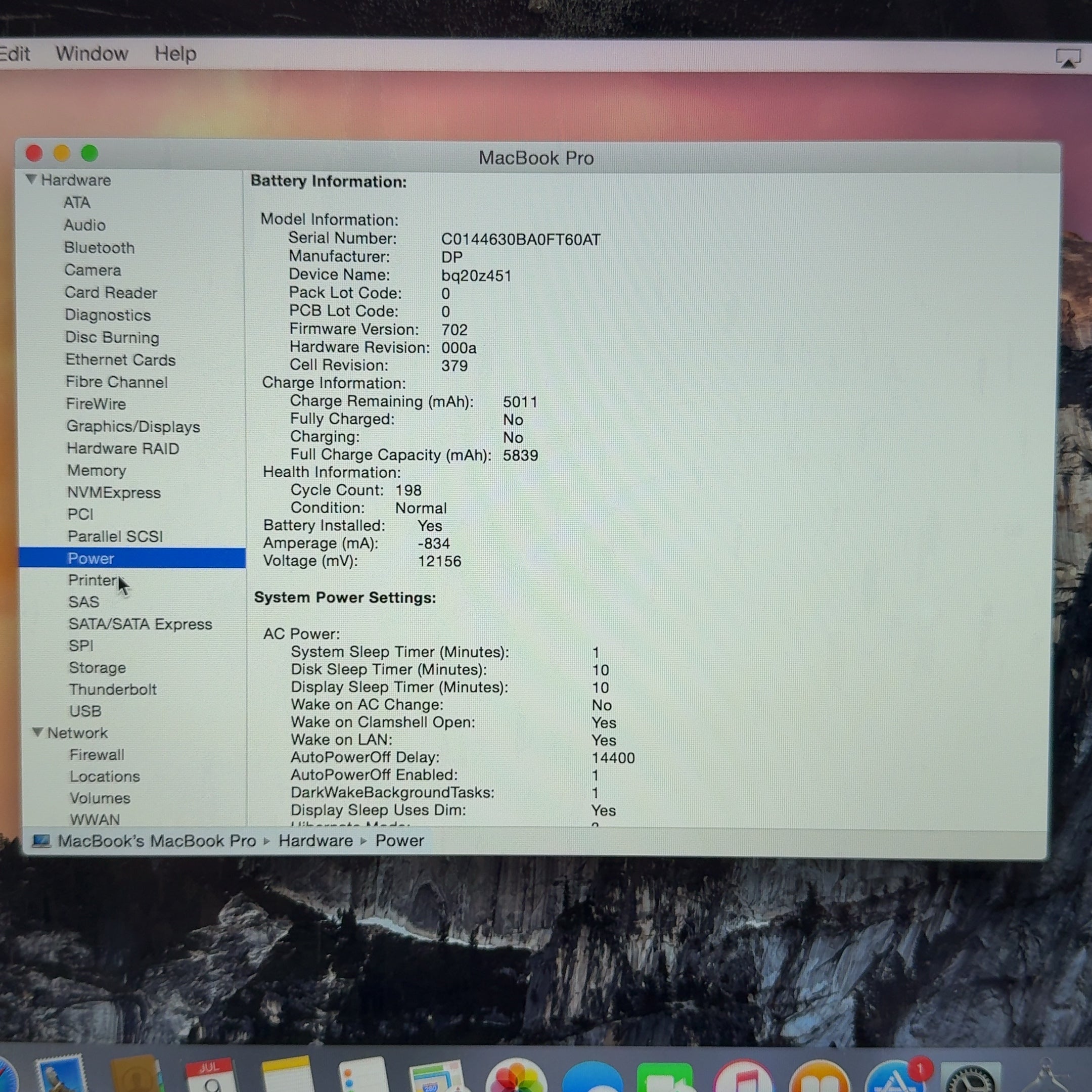Viewport: 1092px width, 1092px height.
Task: Select ATA in the sidebar
Action: click(77, 202)
